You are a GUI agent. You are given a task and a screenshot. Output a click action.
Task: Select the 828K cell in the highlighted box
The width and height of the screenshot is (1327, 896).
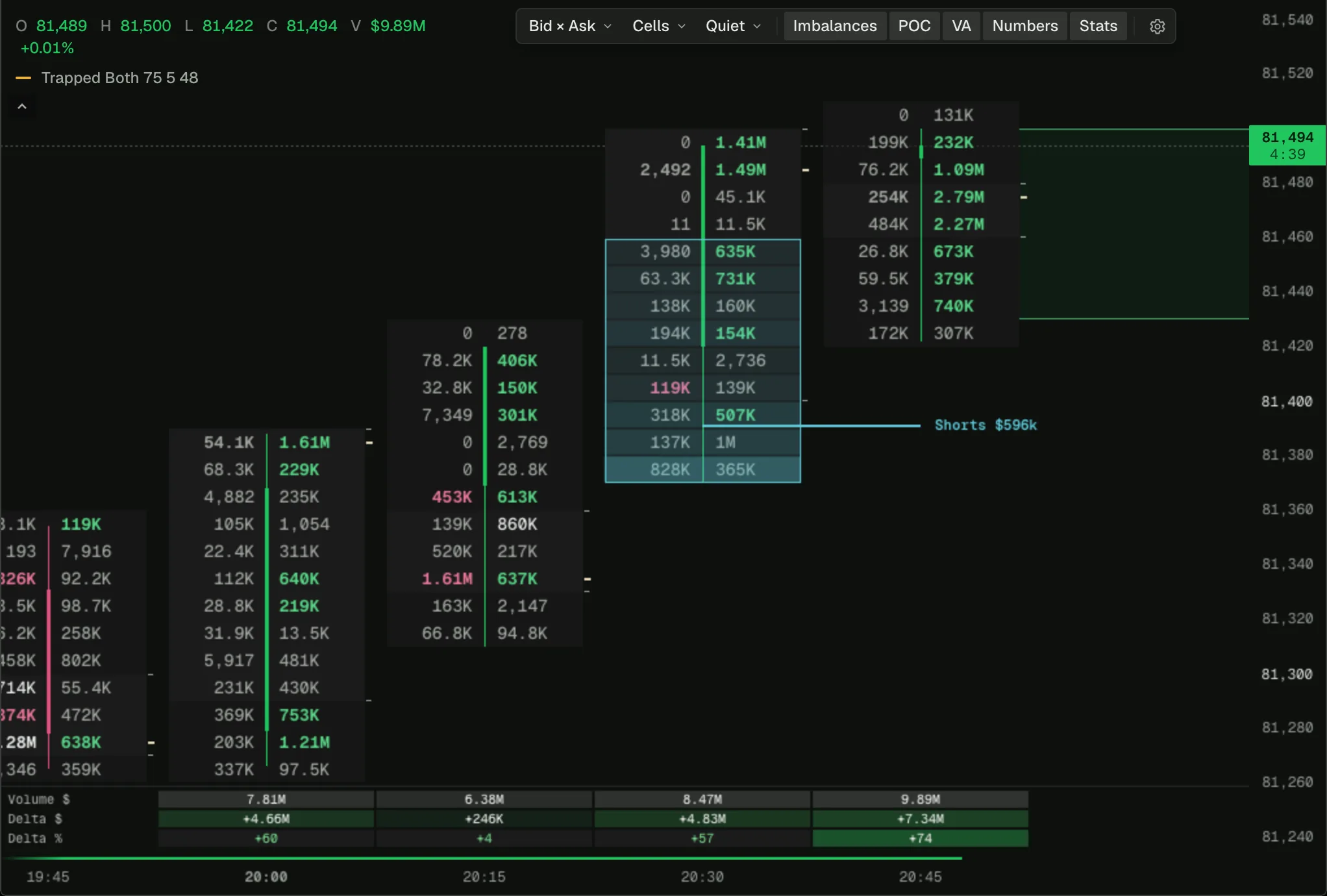pyautogui.click(x=670, y=469)
